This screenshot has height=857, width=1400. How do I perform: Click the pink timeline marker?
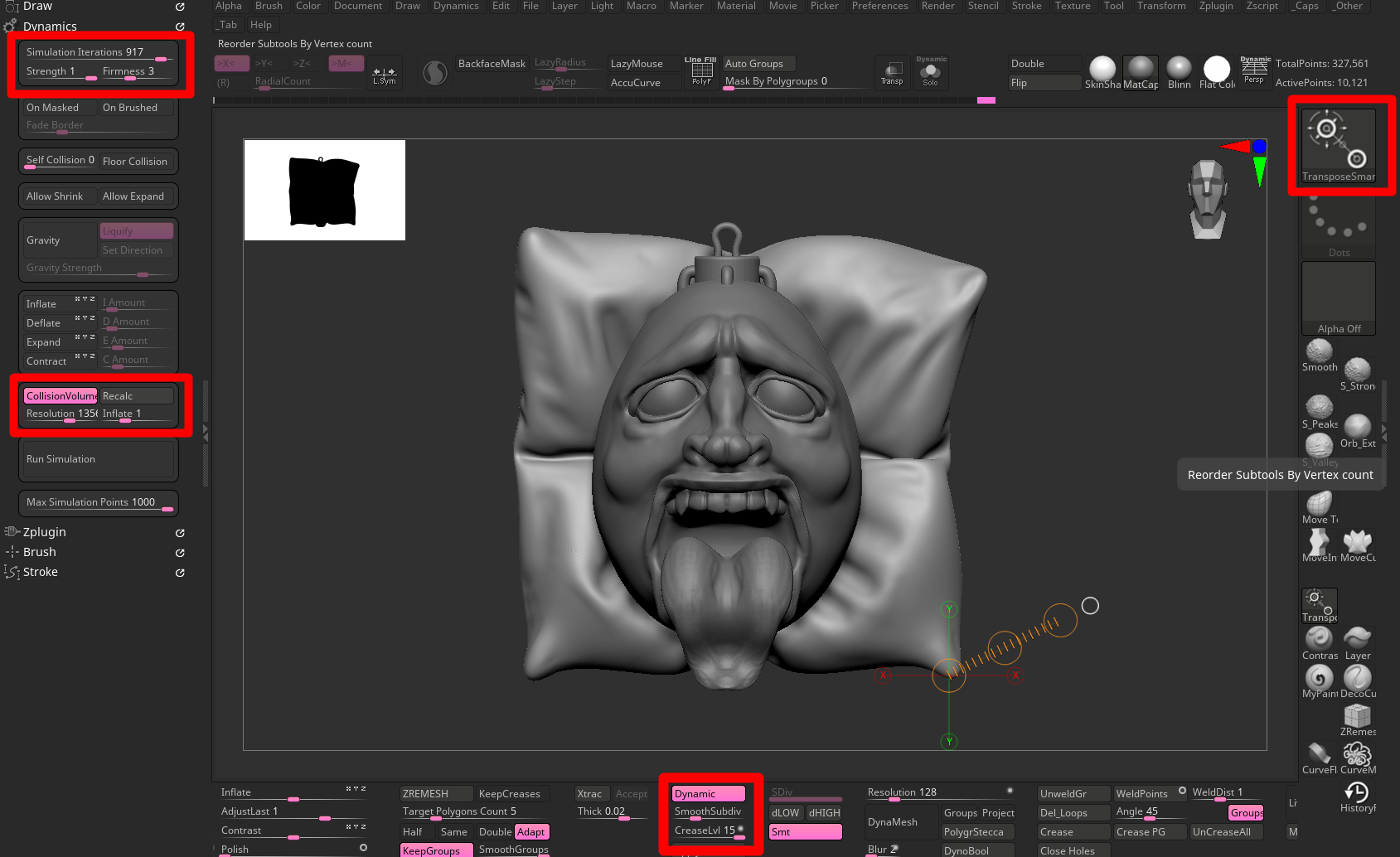(x=986, y=100)
